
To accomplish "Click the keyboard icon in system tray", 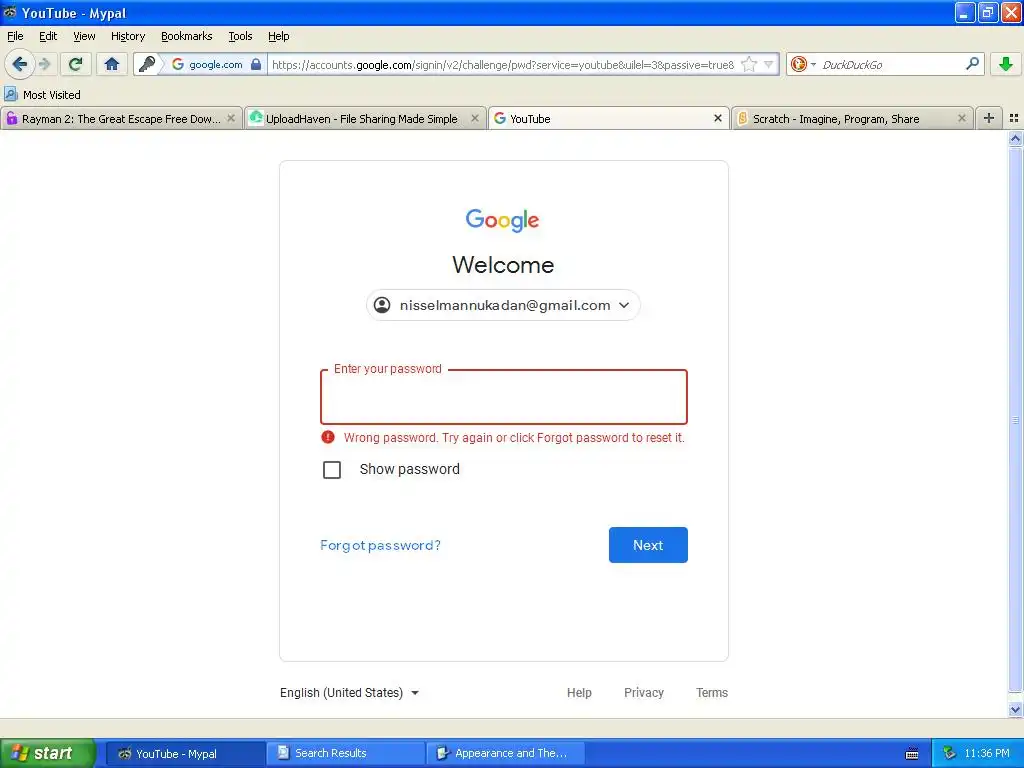I will 912,754.
